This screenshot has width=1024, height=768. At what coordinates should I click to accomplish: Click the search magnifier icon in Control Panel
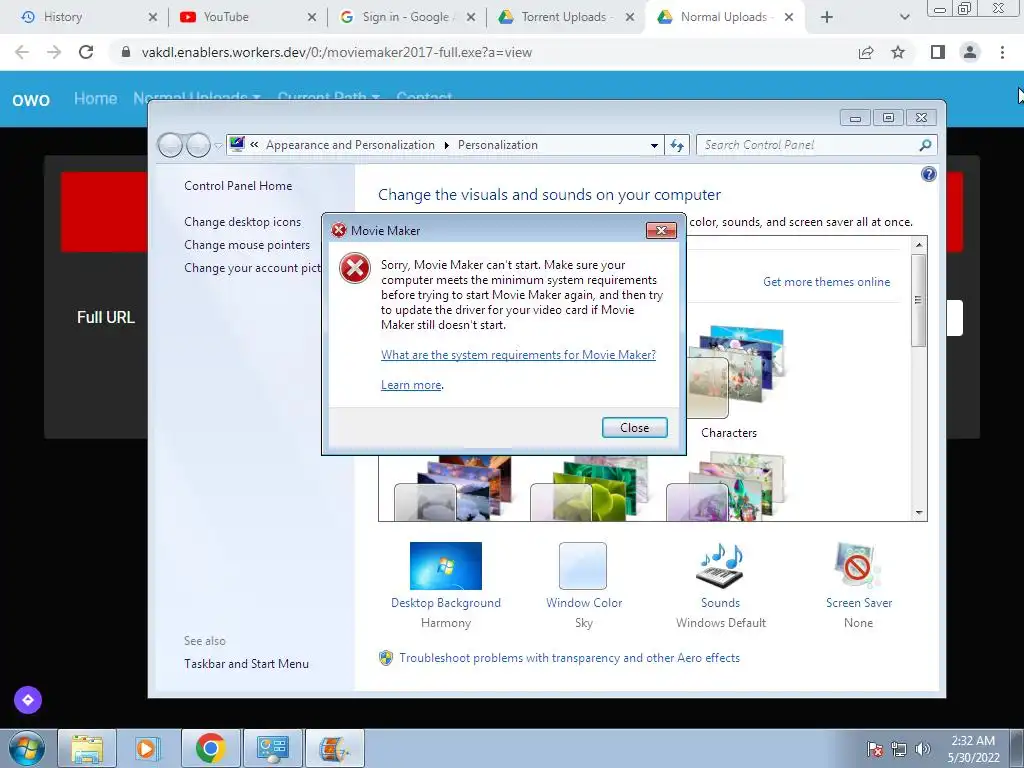(925, 145)
